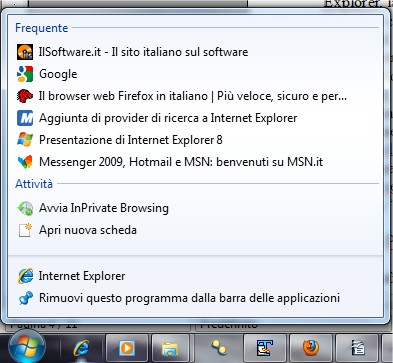
Task: Click the MSN butterfly favicon
Action: point(25,162)
